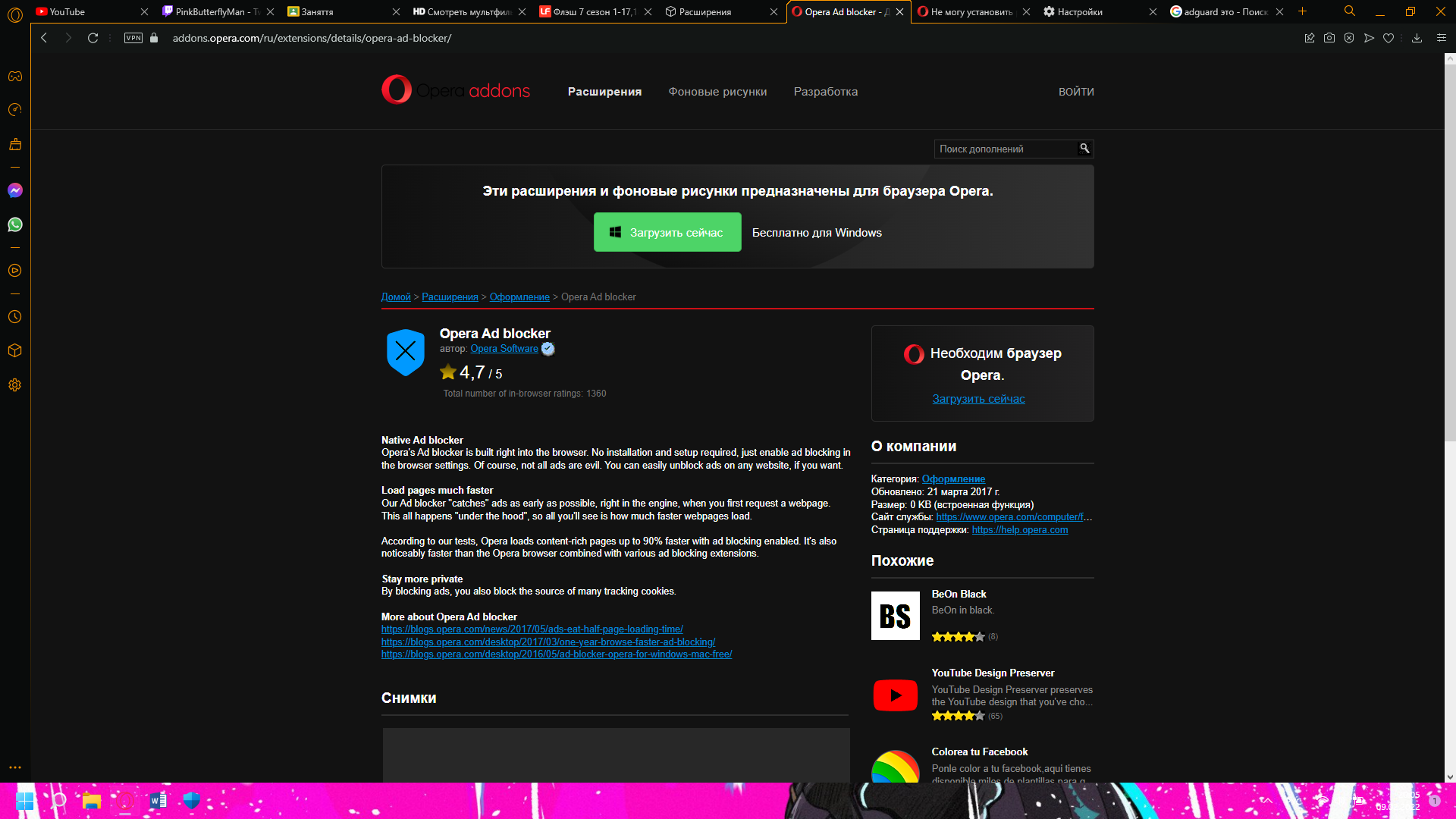
Task: Open GX Control speedometer icon in sidebar
Action: tap(15, 110)
